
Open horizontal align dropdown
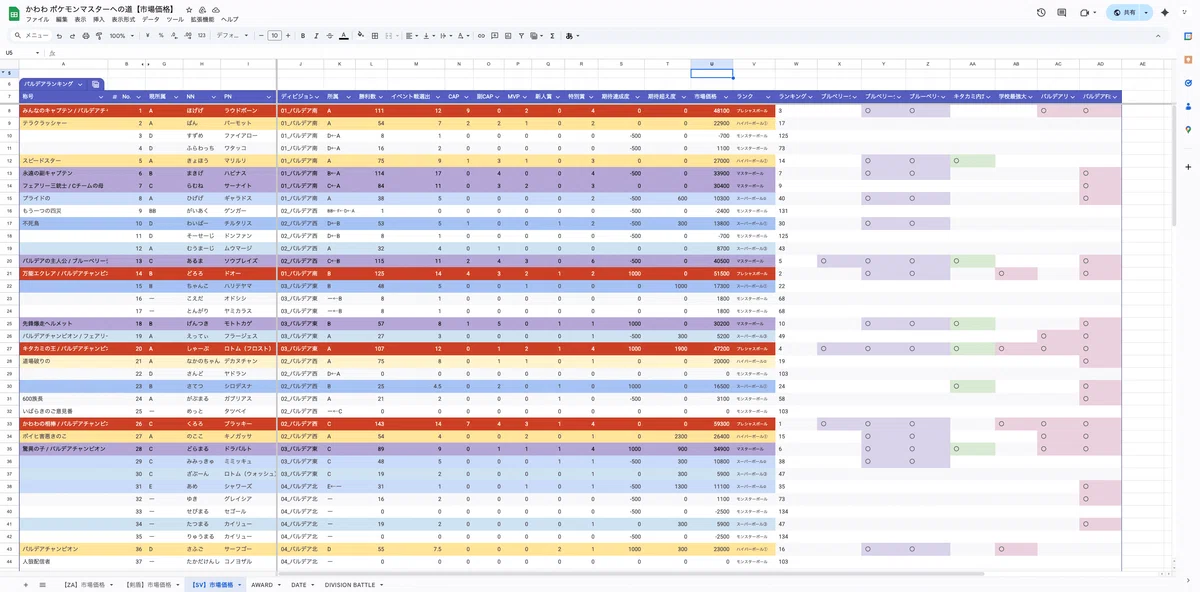(x=411, y=35)
